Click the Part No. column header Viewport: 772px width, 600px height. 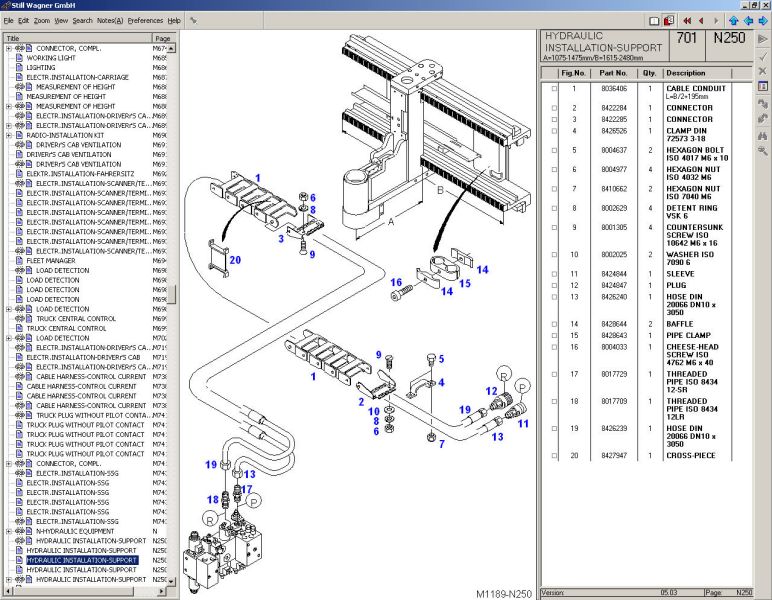pyautogui.click(x=613, y=73)
